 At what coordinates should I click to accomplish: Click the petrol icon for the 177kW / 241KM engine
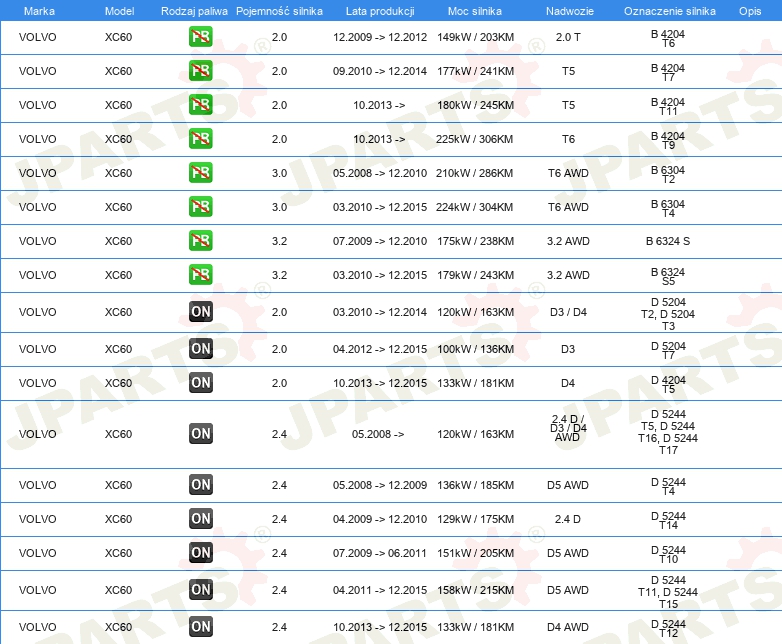point(200,71)
